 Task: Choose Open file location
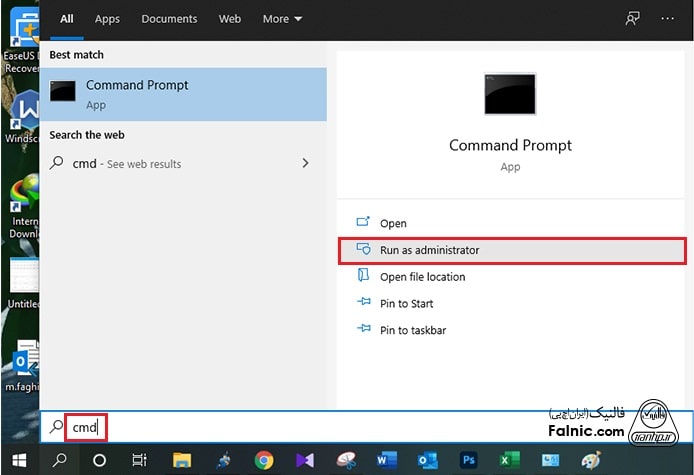point(422,277)
